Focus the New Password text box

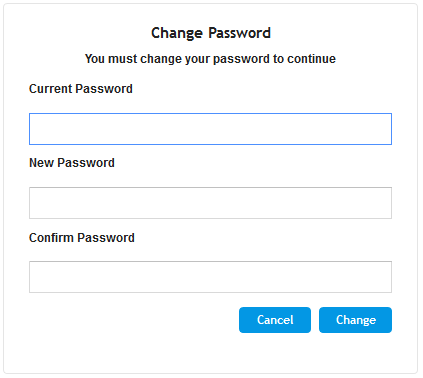210,203
